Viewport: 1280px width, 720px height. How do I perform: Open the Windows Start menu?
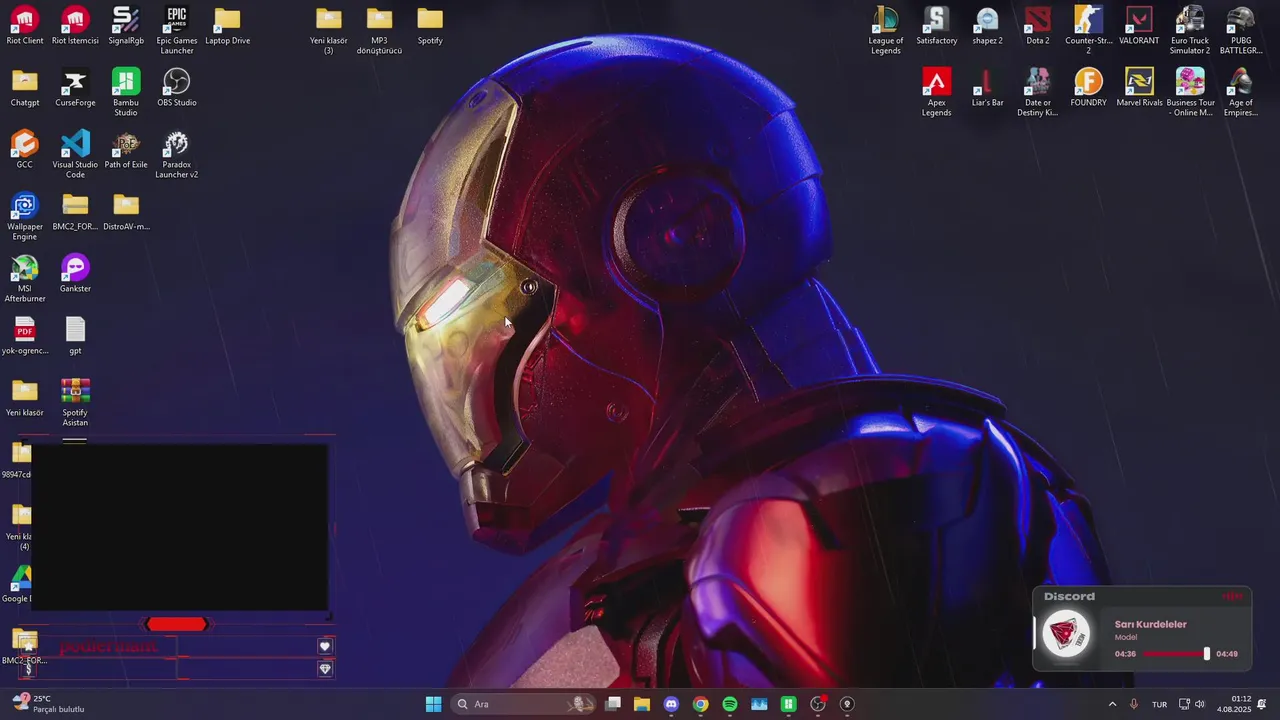pos(433,704)
